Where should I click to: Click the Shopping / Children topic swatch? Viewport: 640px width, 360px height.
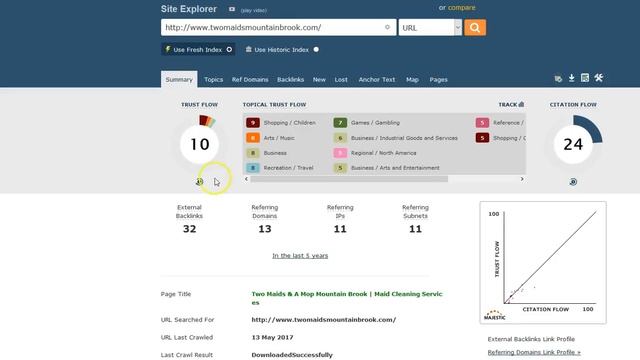[x=253, y=122]
